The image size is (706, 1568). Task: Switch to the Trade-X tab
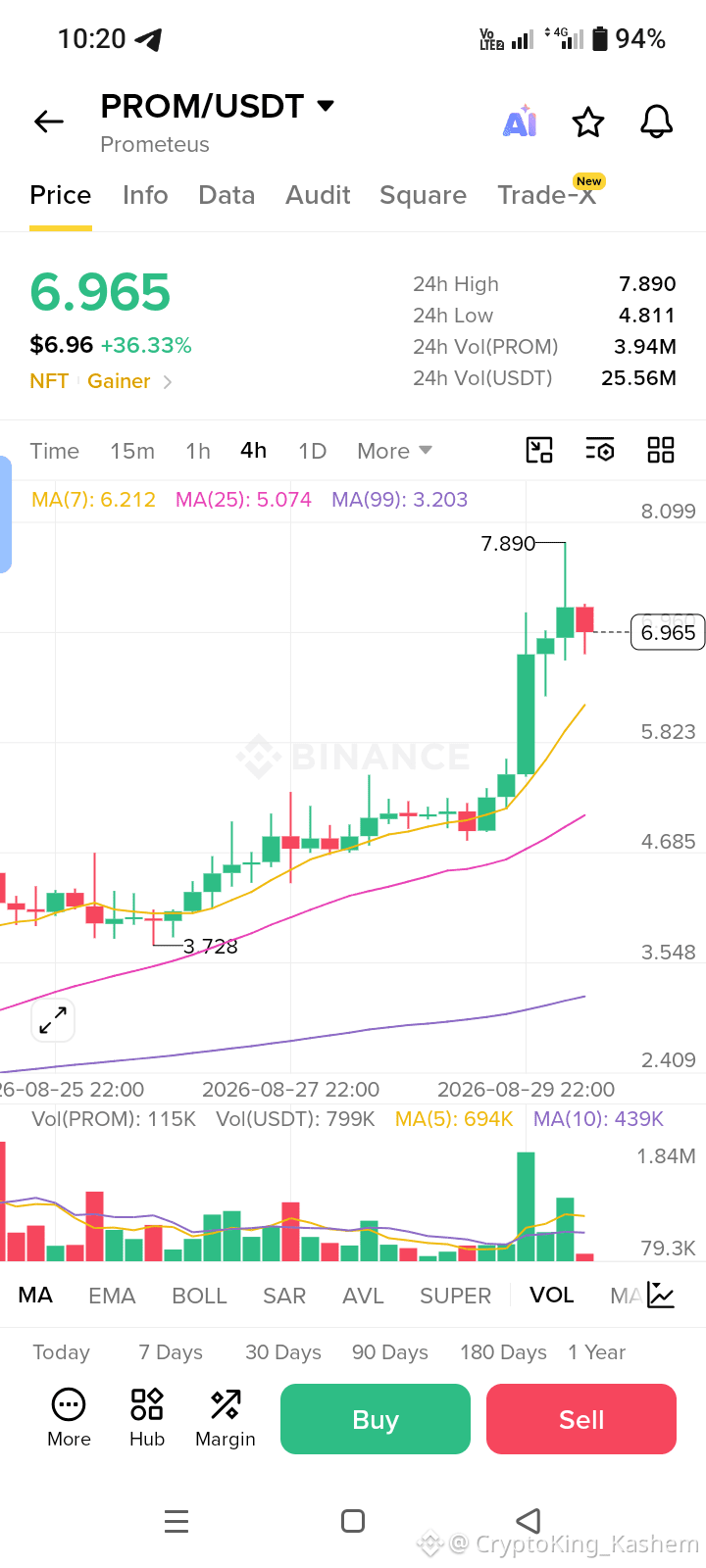coord(546,195)
